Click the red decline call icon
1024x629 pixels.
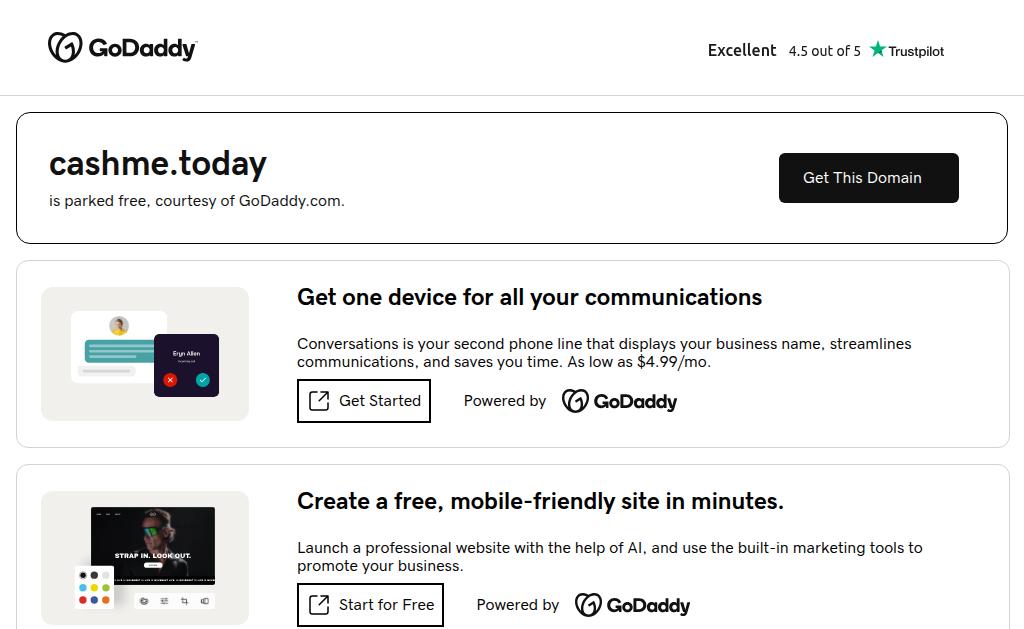170,380
